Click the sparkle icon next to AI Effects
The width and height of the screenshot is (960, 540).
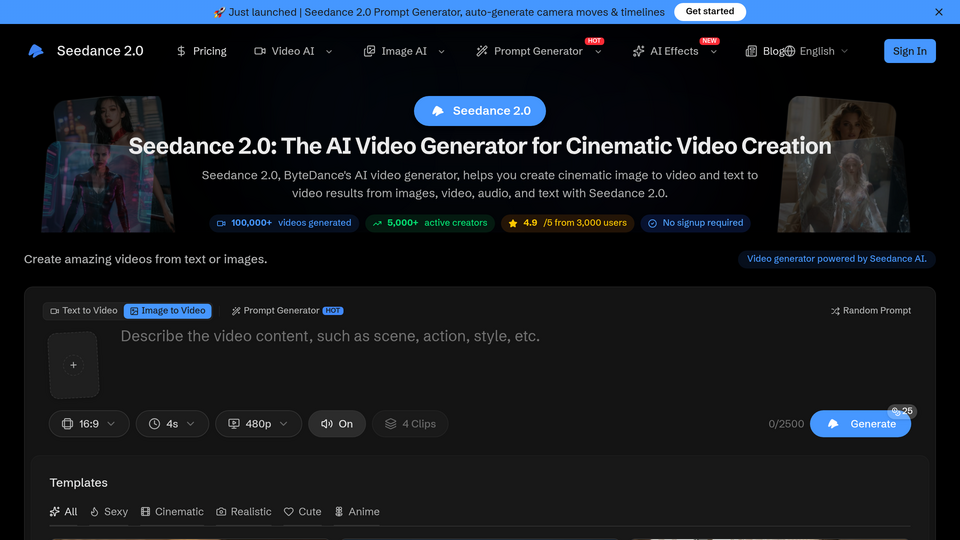638,51
